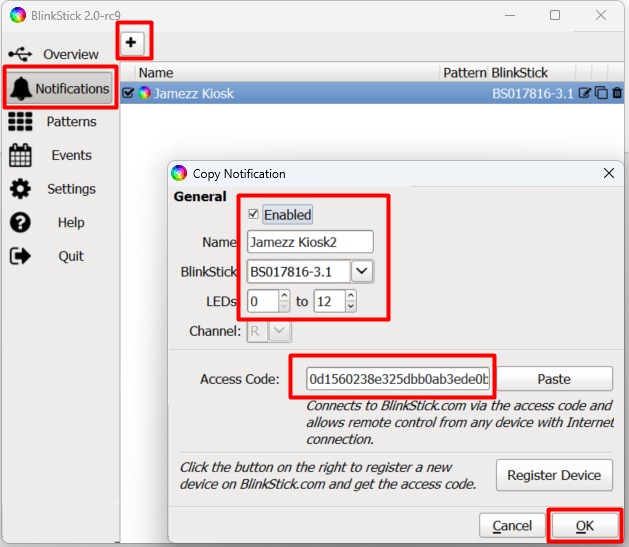This screenshot has height=547, width=629.
Task: Select the Notifications sidebar item
Action: pyautogui.click(x=59, y=88)
